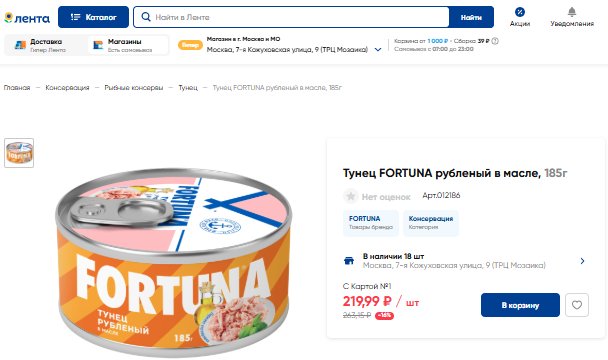Click the delivery fee info question icon
The image size is (608, 360).
(x=495, y=41)
